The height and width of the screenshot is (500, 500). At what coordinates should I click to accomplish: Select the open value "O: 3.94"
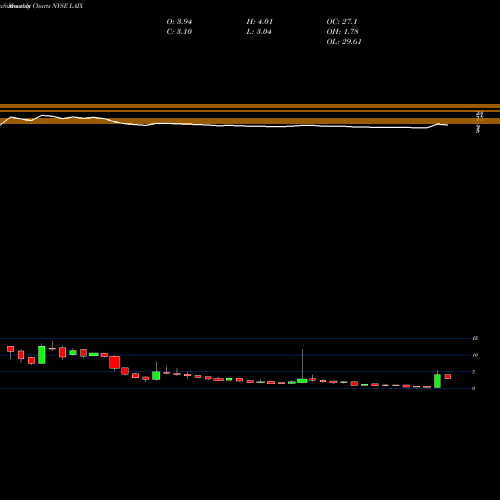(x=179, y=22)
